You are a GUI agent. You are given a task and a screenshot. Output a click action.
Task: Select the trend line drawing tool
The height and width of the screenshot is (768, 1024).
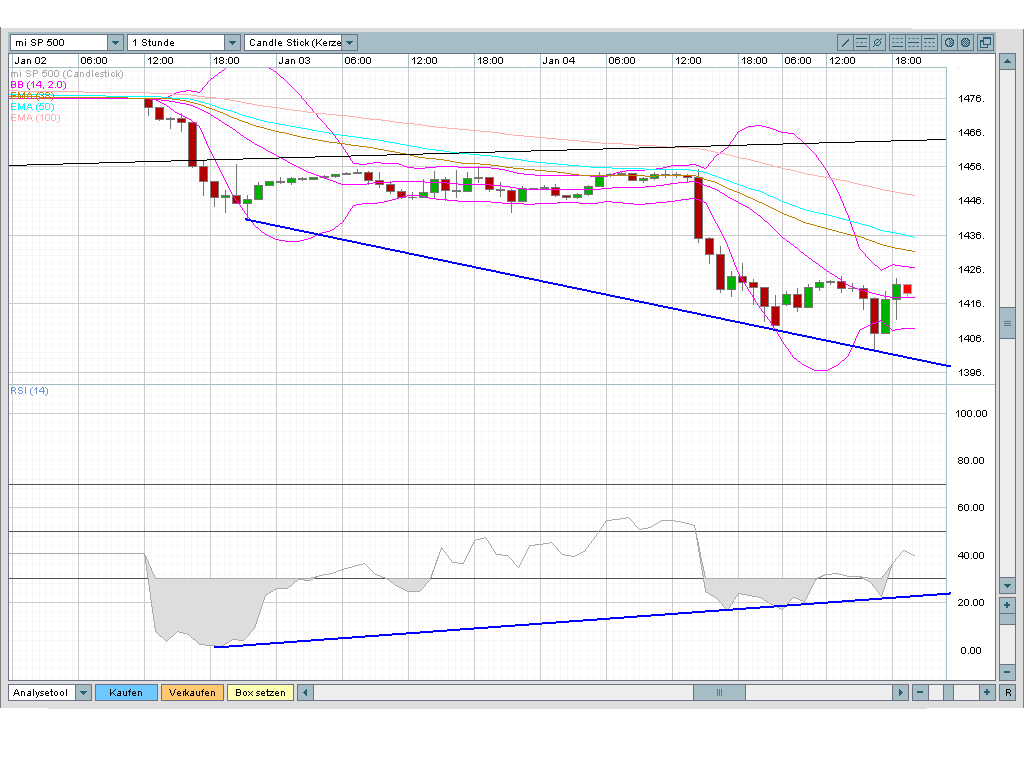coord(845,42)
